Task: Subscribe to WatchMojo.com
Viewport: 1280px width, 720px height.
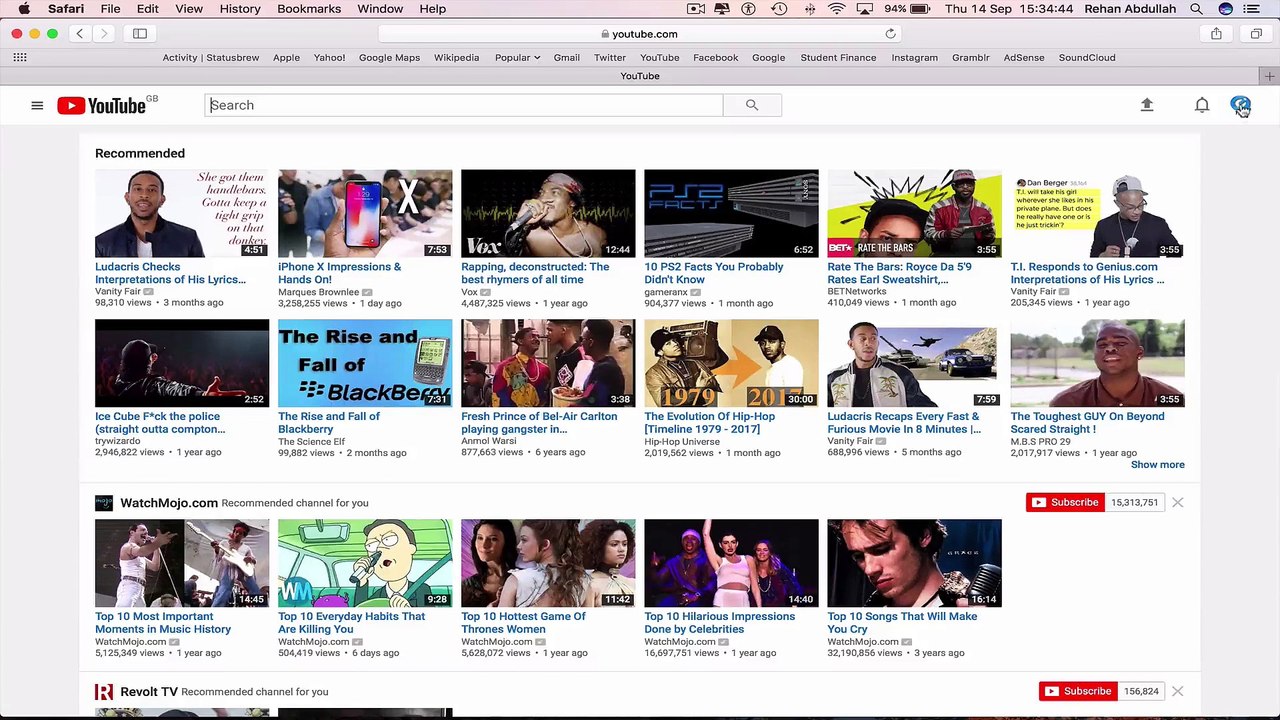Action: [x=1065, y=502]
